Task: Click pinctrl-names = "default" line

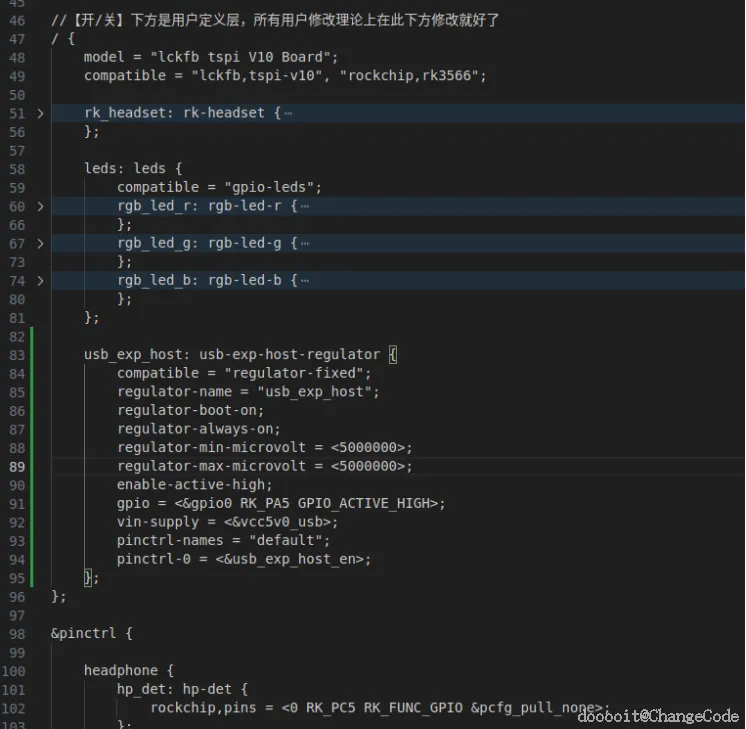Action: (x=223, y=541)
